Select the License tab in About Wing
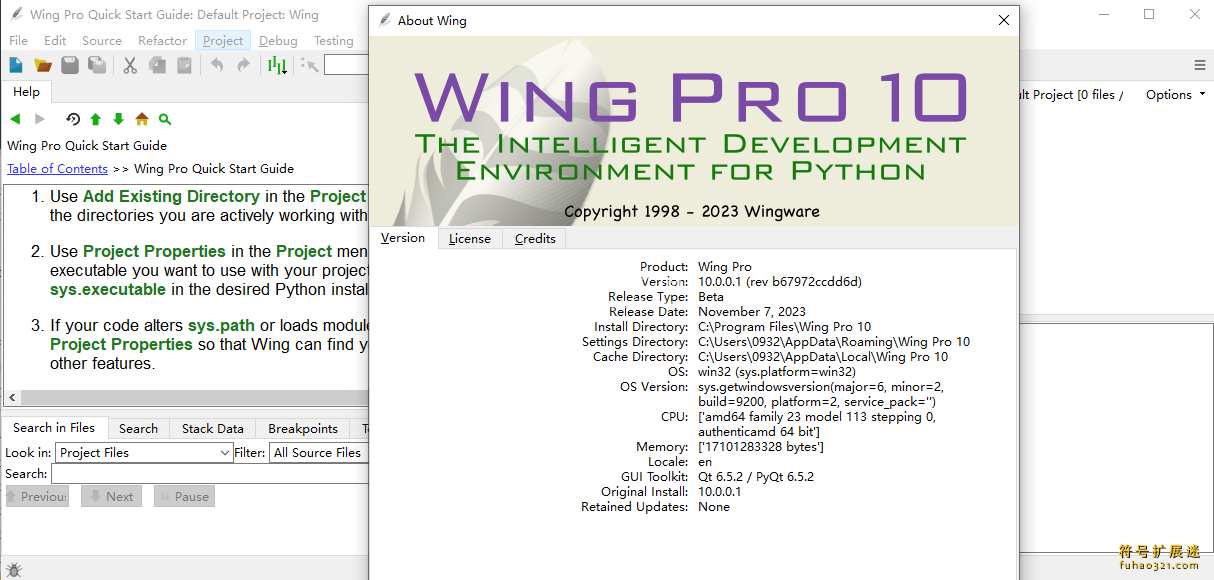This screenshot has width=1214, height=580. point(469,239)
